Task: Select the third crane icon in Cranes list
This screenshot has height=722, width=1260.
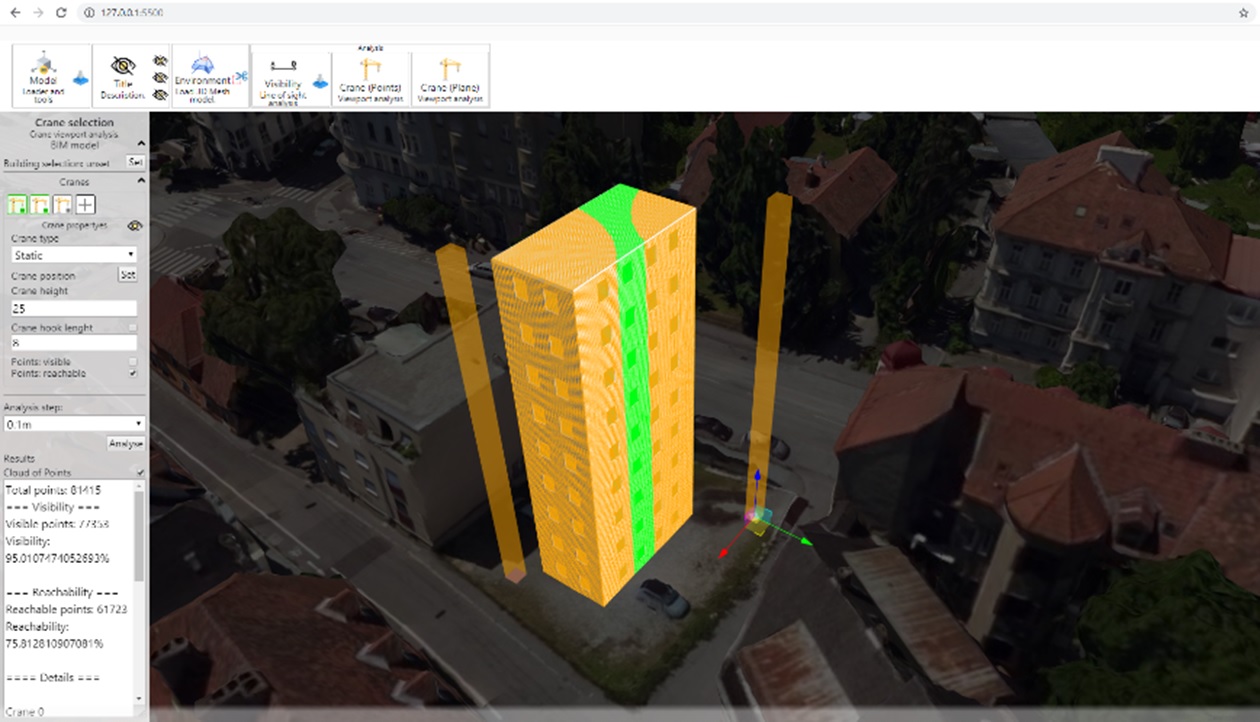Action: point(62,204)
